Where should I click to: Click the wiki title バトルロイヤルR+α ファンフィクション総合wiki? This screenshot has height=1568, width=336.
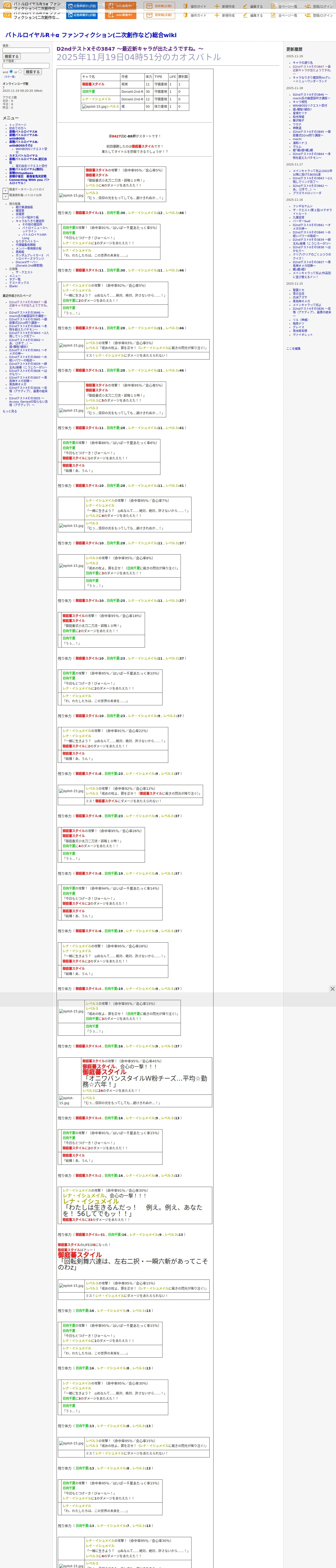pyautogui.click(x=91, y=35)
